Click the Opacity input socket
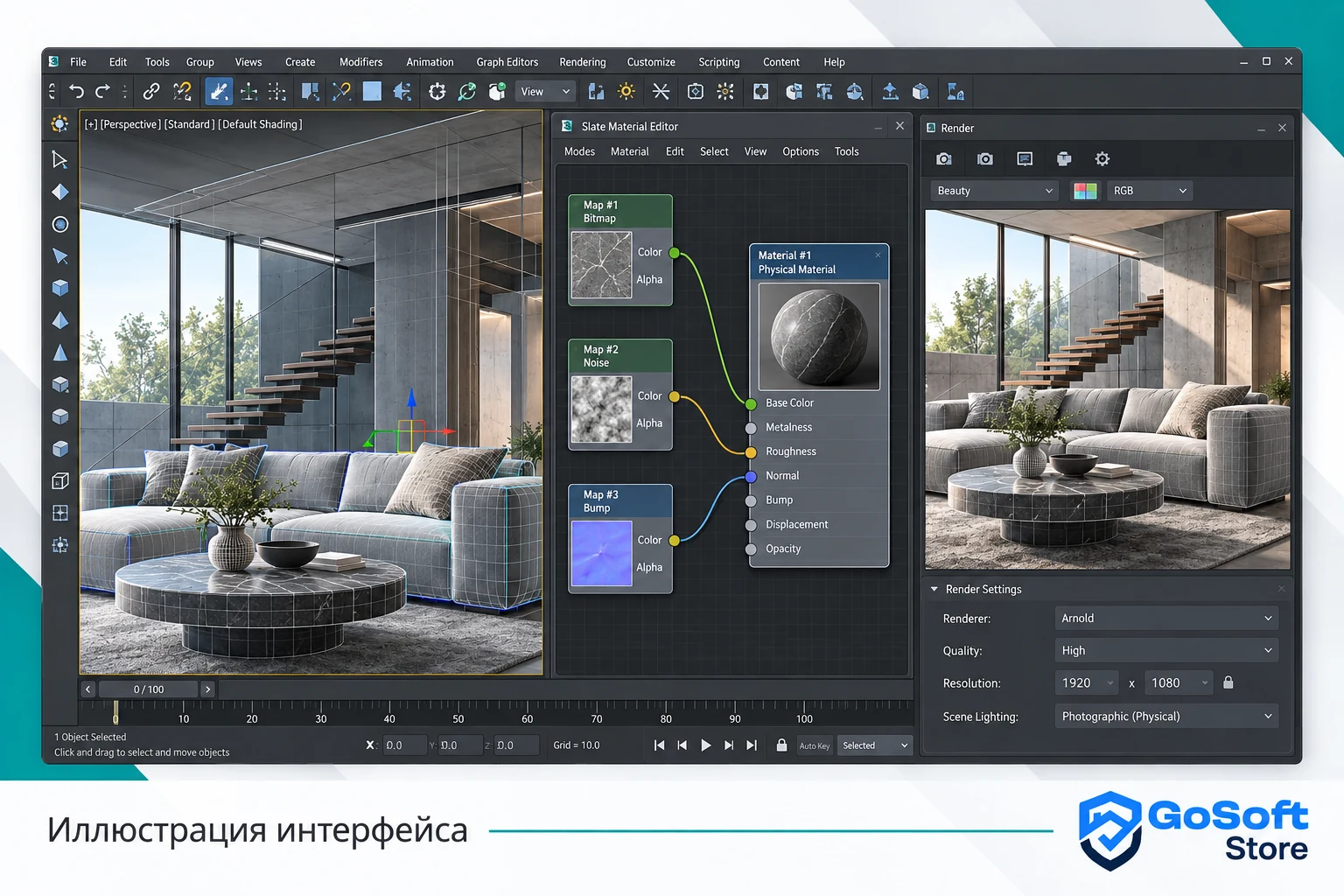 [x=751, y=549]
